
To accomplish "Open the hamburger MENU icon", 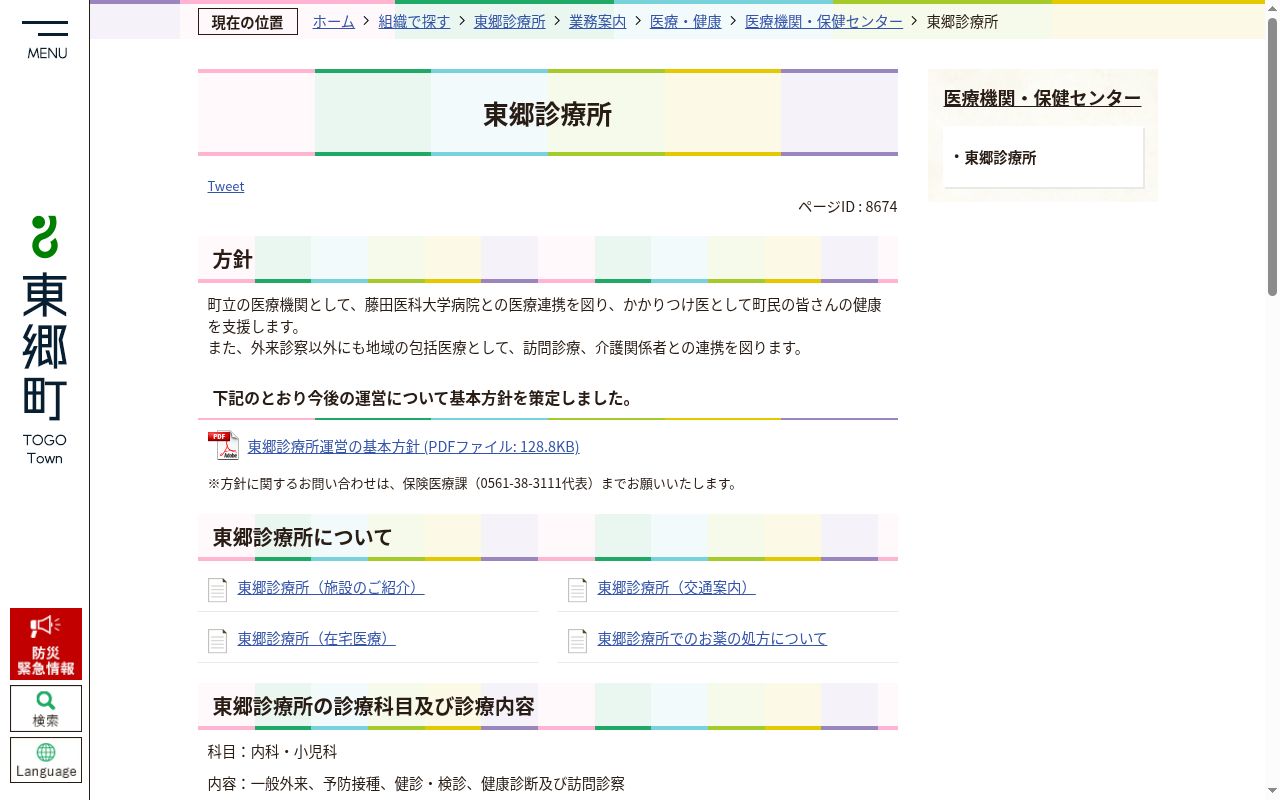I will click(45, 40).
